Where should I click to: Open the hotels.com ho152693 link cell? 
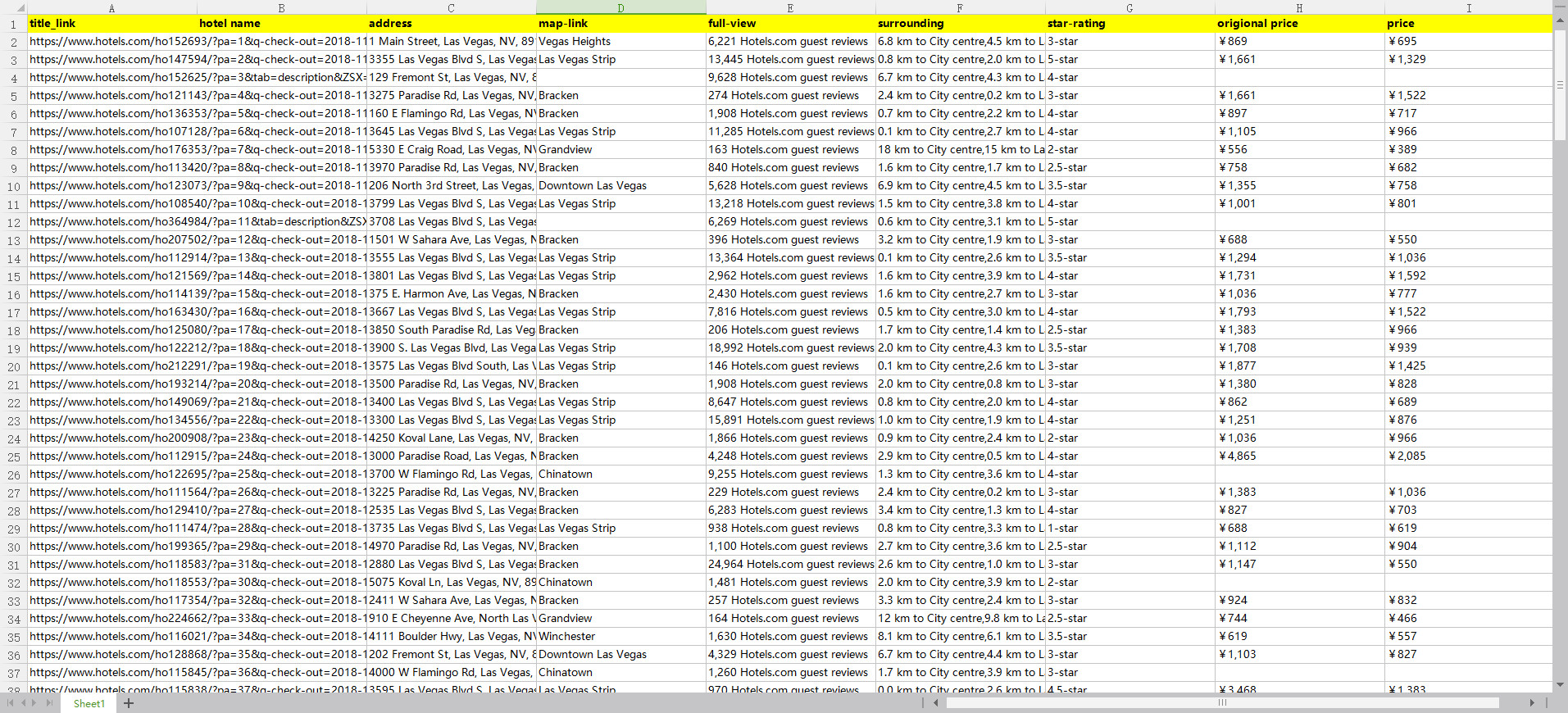(112, 42)
